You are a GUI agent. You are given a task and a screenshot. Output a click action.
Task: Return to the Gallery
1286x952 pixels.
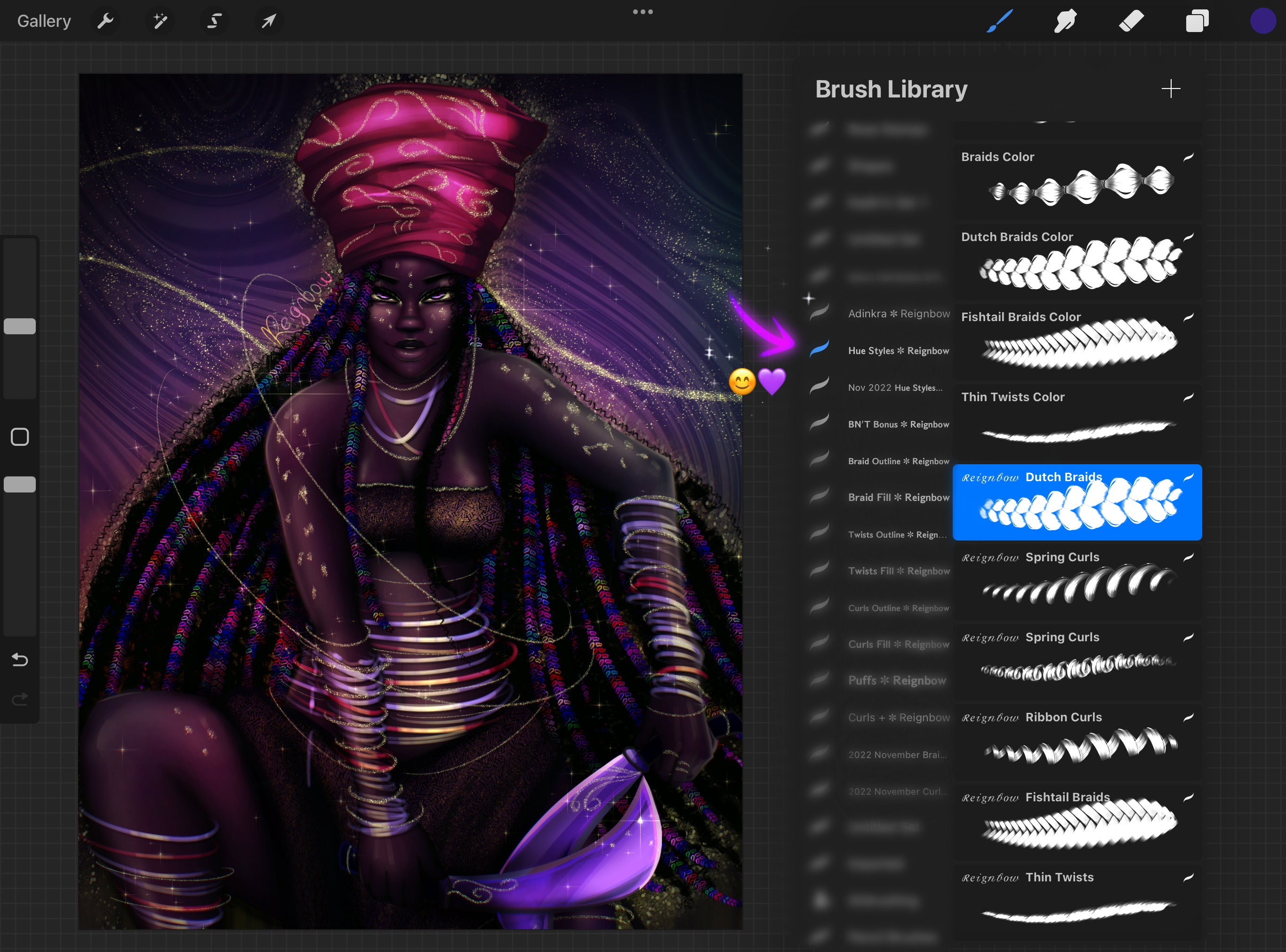point(44,21)
